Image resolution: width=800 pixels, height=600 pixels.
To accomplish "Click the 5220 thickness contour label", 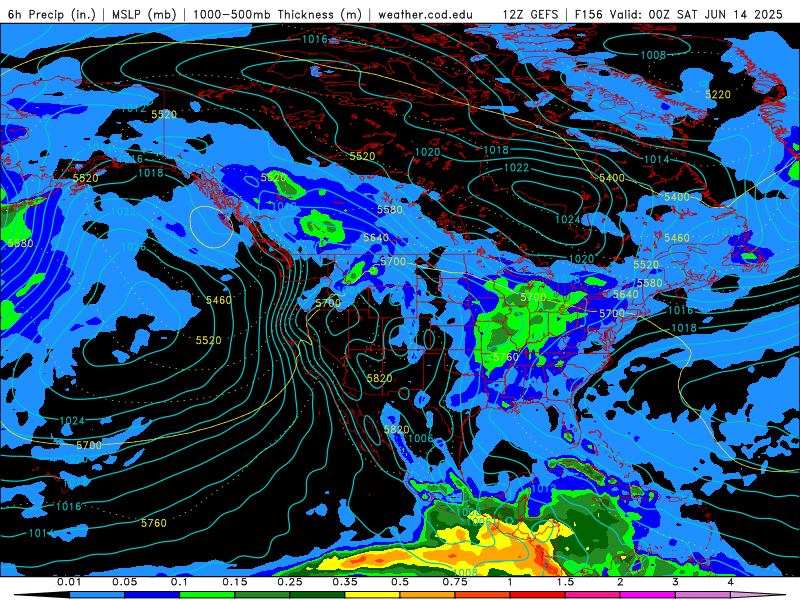I will [718, 94].
